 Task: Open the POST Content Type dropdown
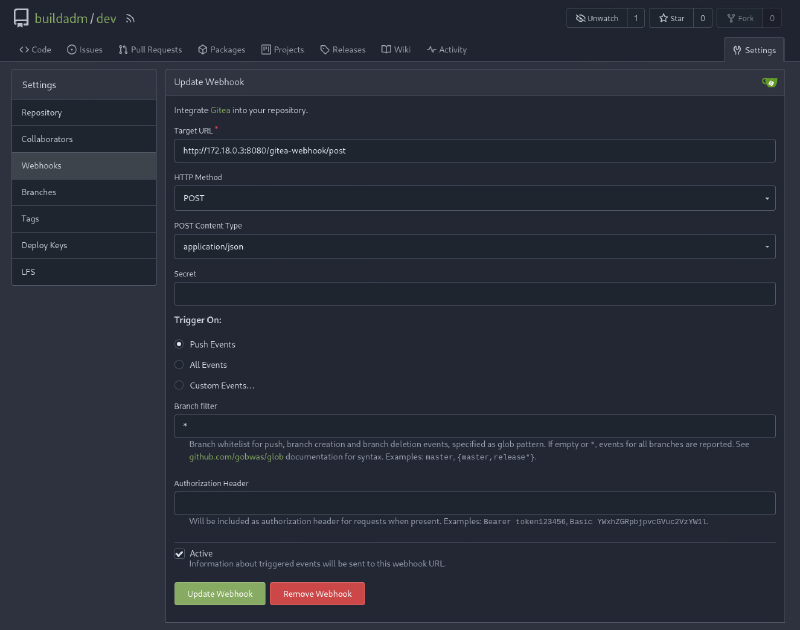[x=474, y=246]
